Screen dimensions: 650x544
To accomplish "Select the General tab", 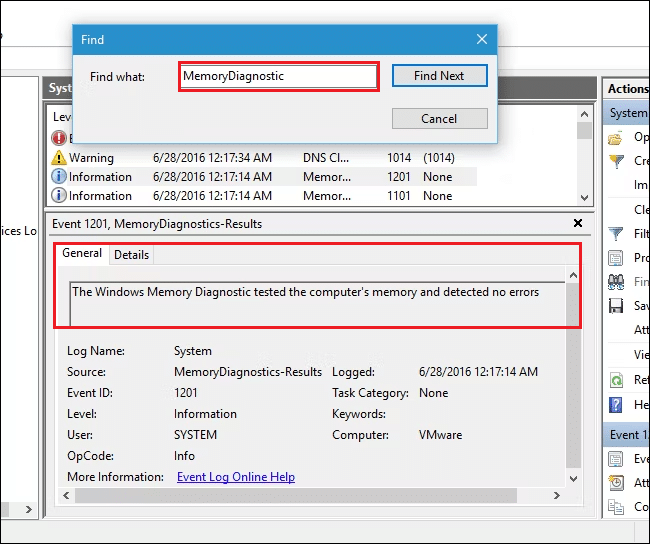I will click(82, 254).
